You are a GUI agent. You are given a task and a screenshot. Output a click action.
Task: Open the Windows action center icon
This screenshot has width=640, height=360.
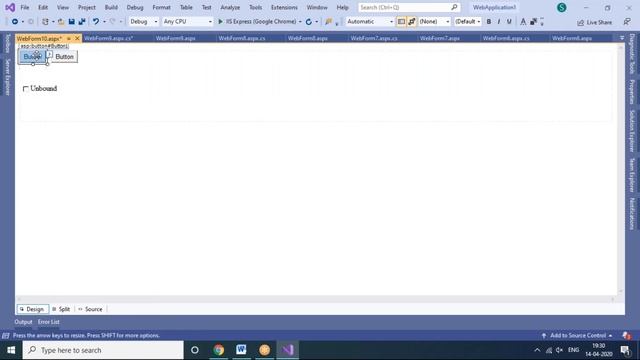(625, 350)
